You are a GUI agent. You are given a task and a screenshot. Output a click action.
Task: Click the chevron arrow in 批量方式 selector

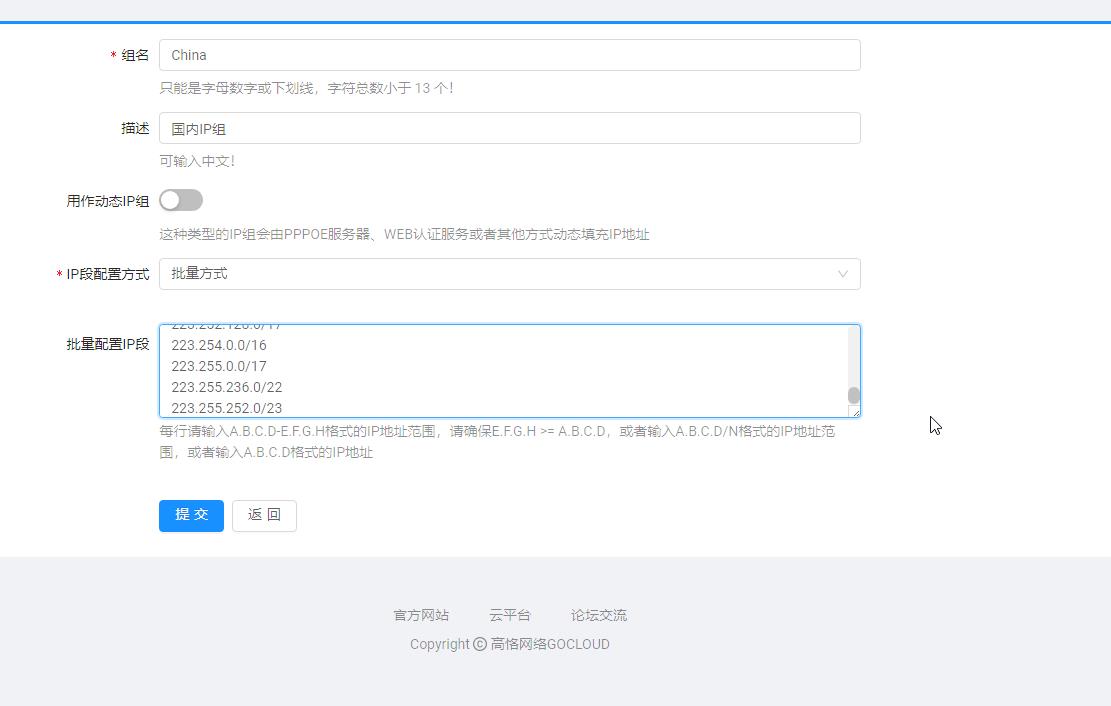[843, 274]
